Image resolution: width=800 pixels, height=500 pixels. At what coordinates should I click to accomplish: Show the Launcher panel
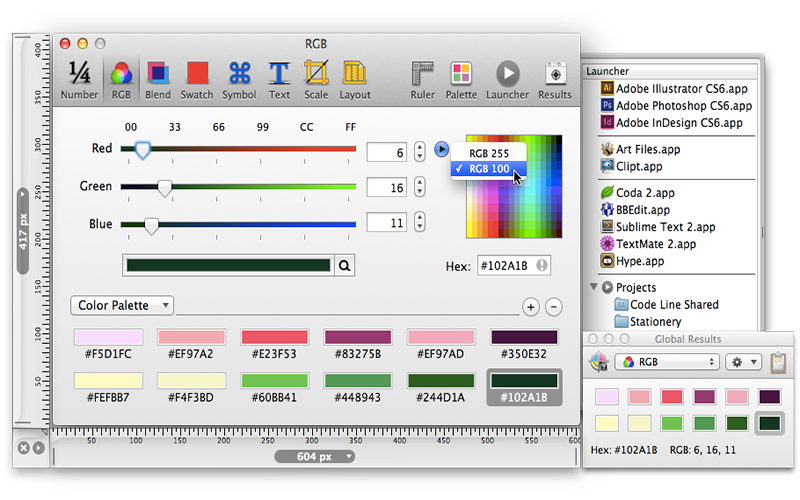tap(508, 80)
